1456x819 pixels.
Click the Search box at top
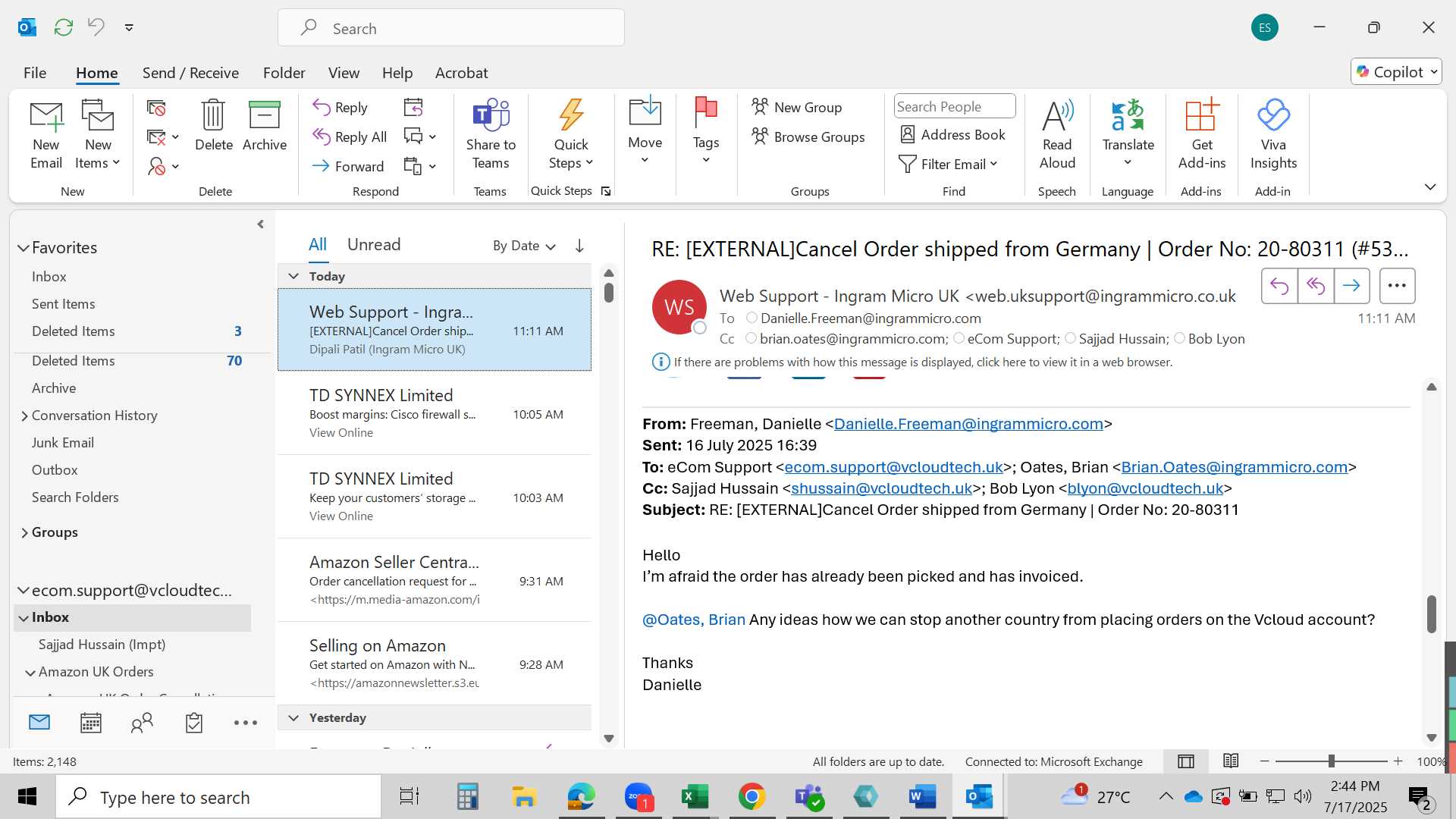[451, 28]
